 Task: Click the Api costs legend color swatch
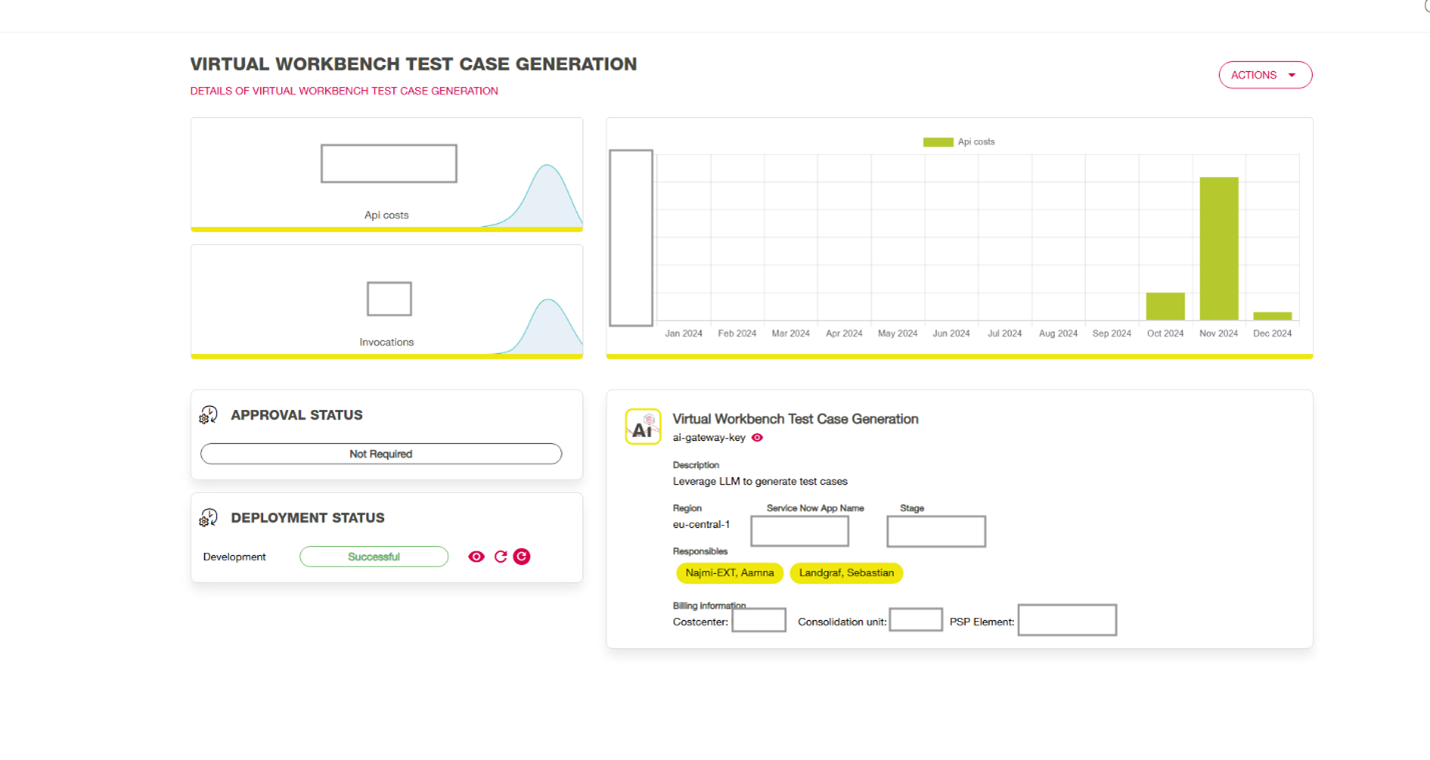(937, 142)
